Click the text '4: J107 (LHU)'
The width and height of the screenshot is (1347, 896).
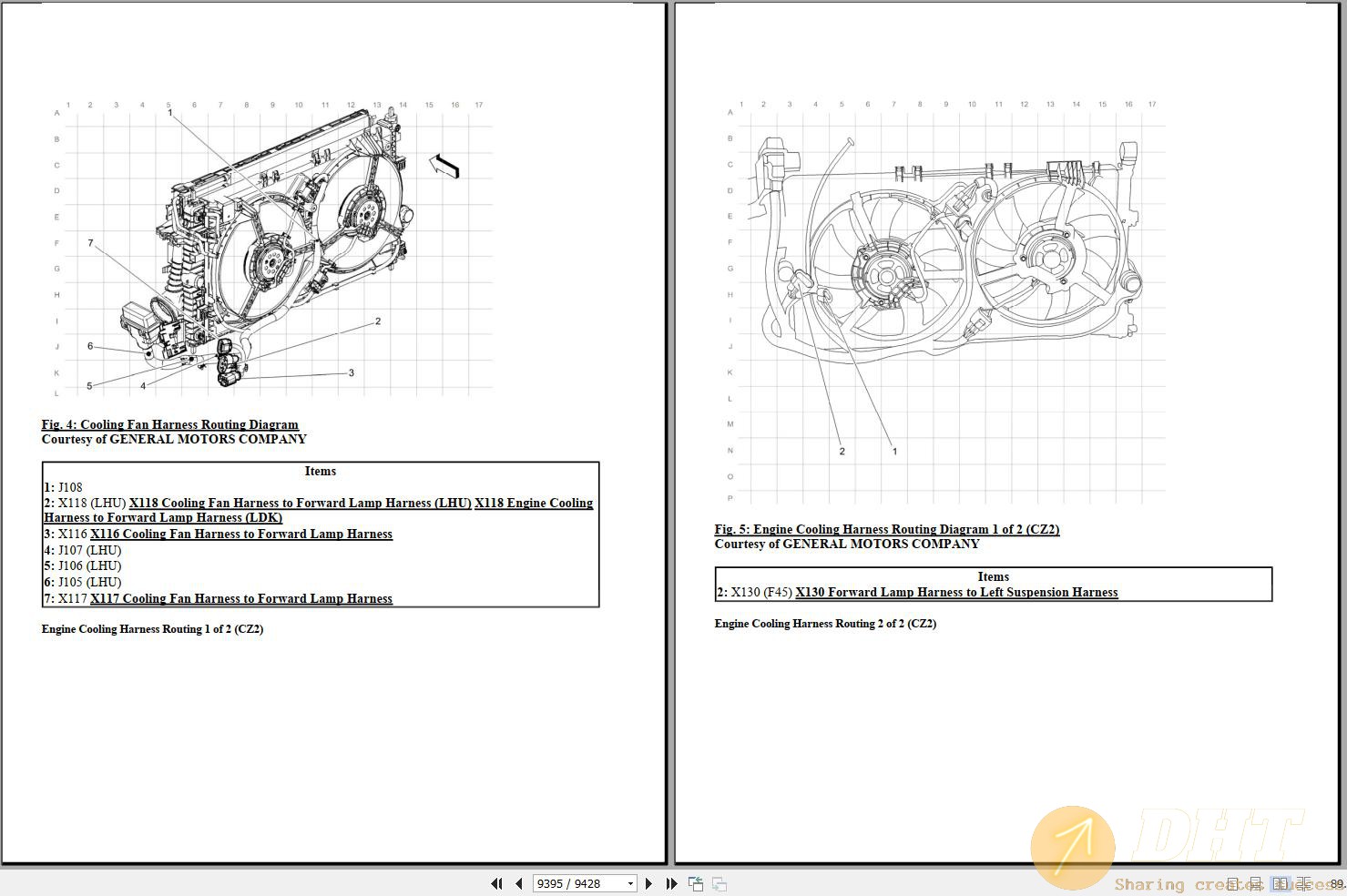tap(82, 550)
